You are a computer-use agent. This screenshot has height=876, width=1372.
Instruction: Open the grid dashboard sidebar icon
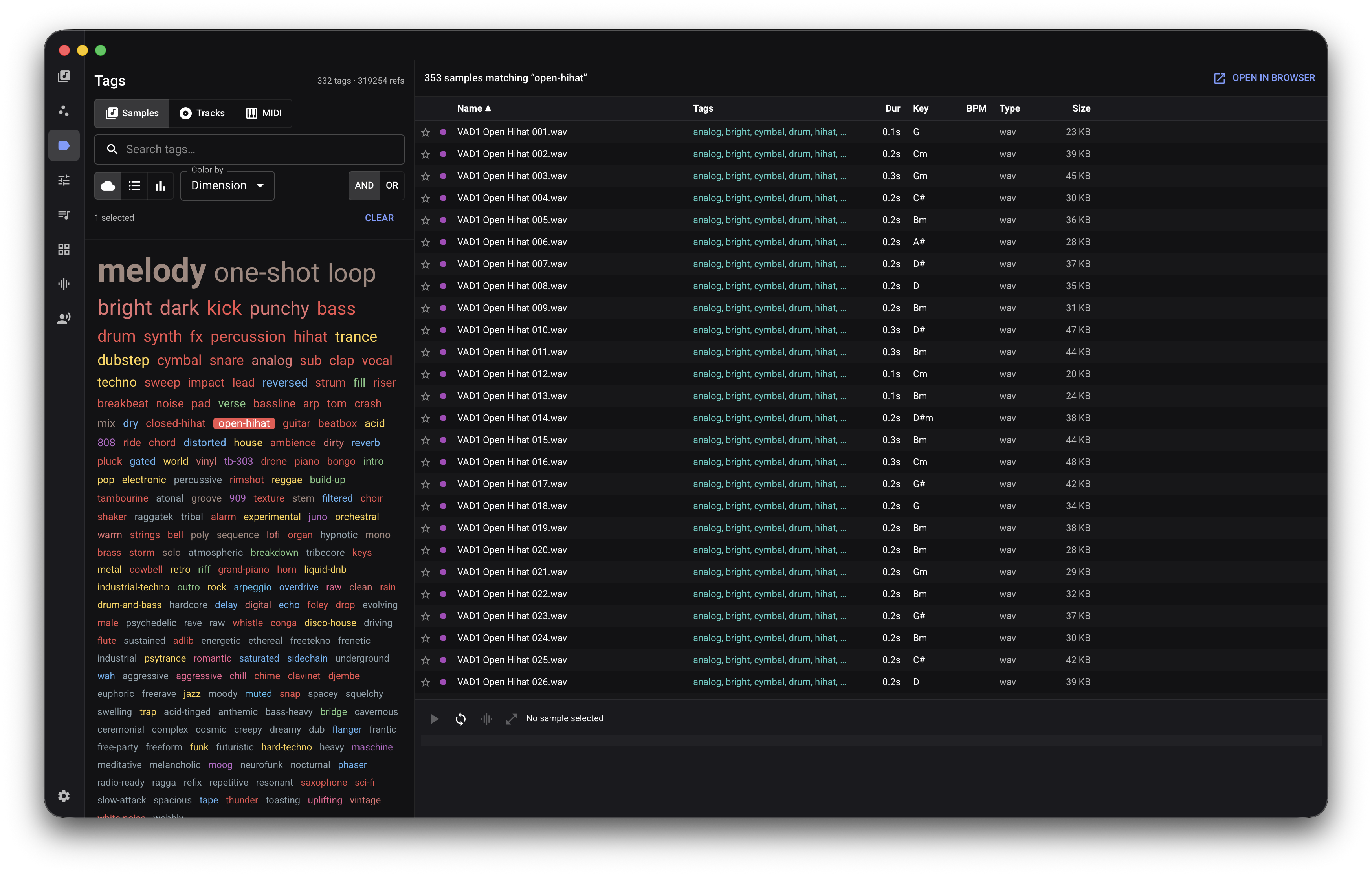point(64,249)
